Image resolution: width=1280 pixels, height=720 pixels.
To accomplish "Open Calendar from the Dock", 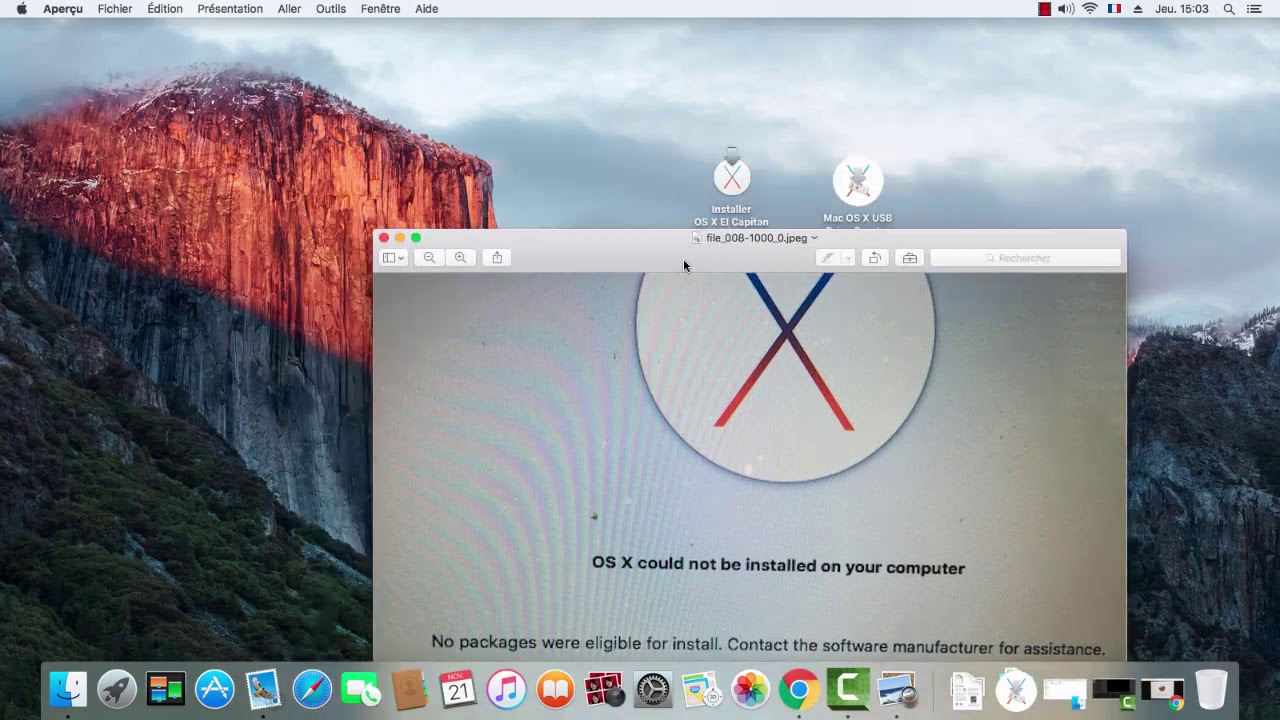I will 458,689.
